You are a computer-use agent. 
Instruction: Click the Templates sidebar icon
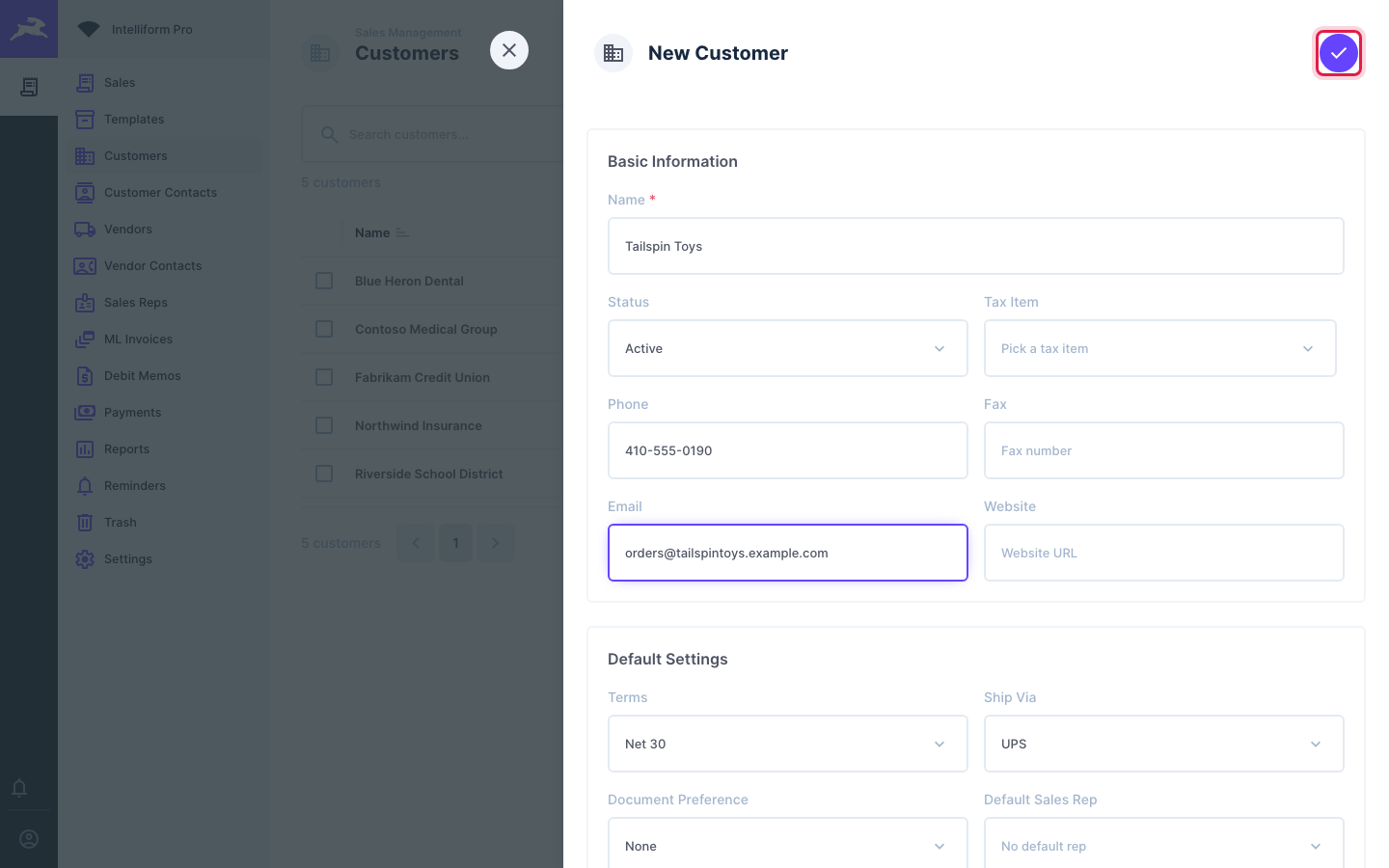coord(85,120)
